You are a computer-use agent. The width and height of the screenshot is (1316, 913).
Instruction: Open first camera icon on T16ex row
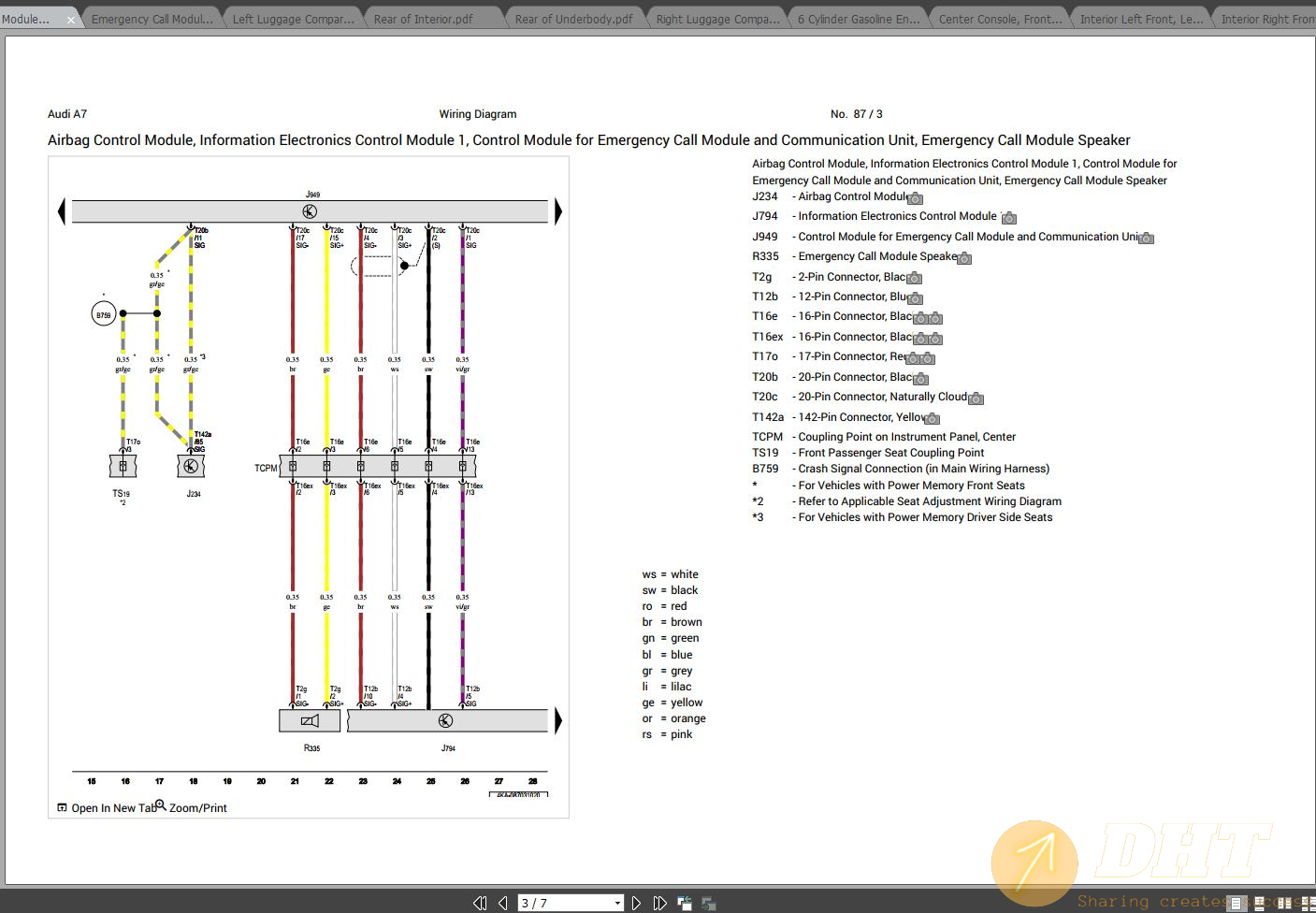pos(920,339)
